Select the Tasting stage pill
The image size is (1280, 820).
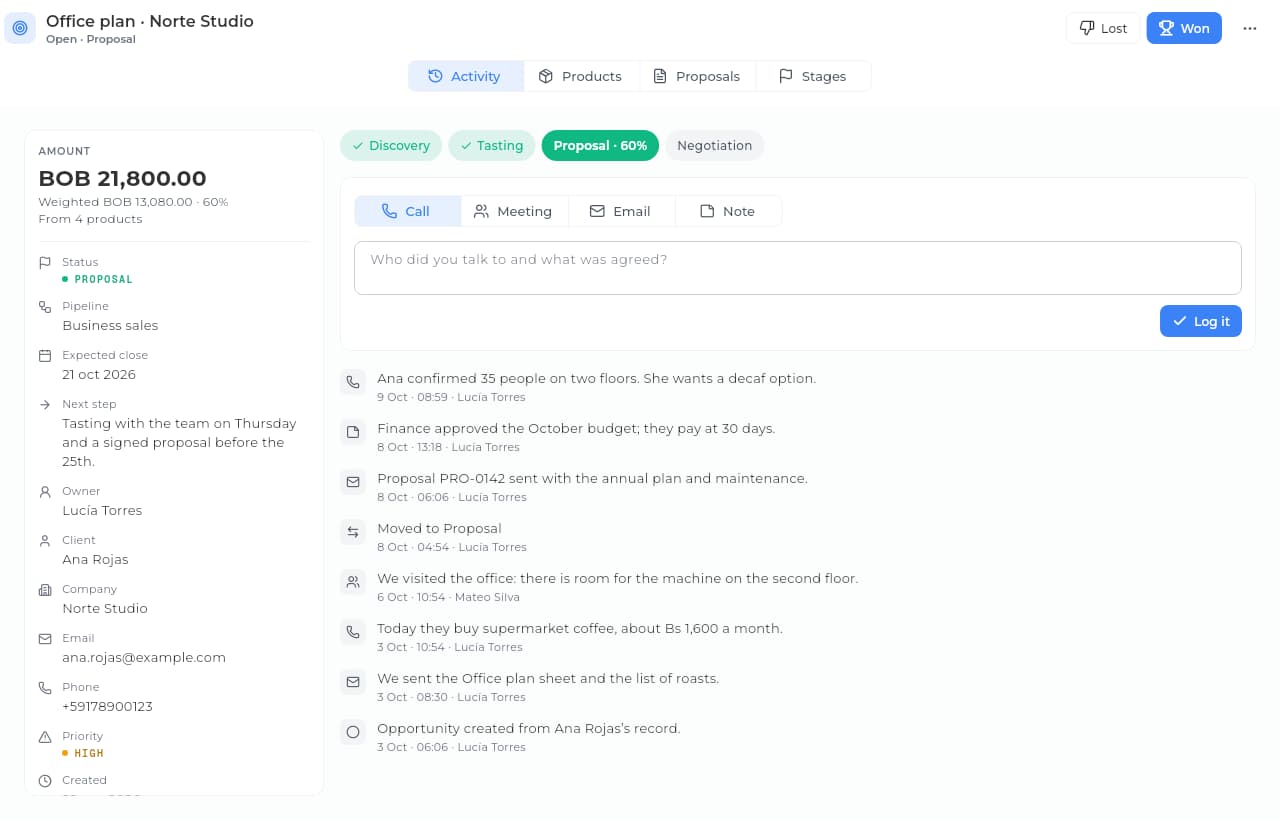pos(491,146)
